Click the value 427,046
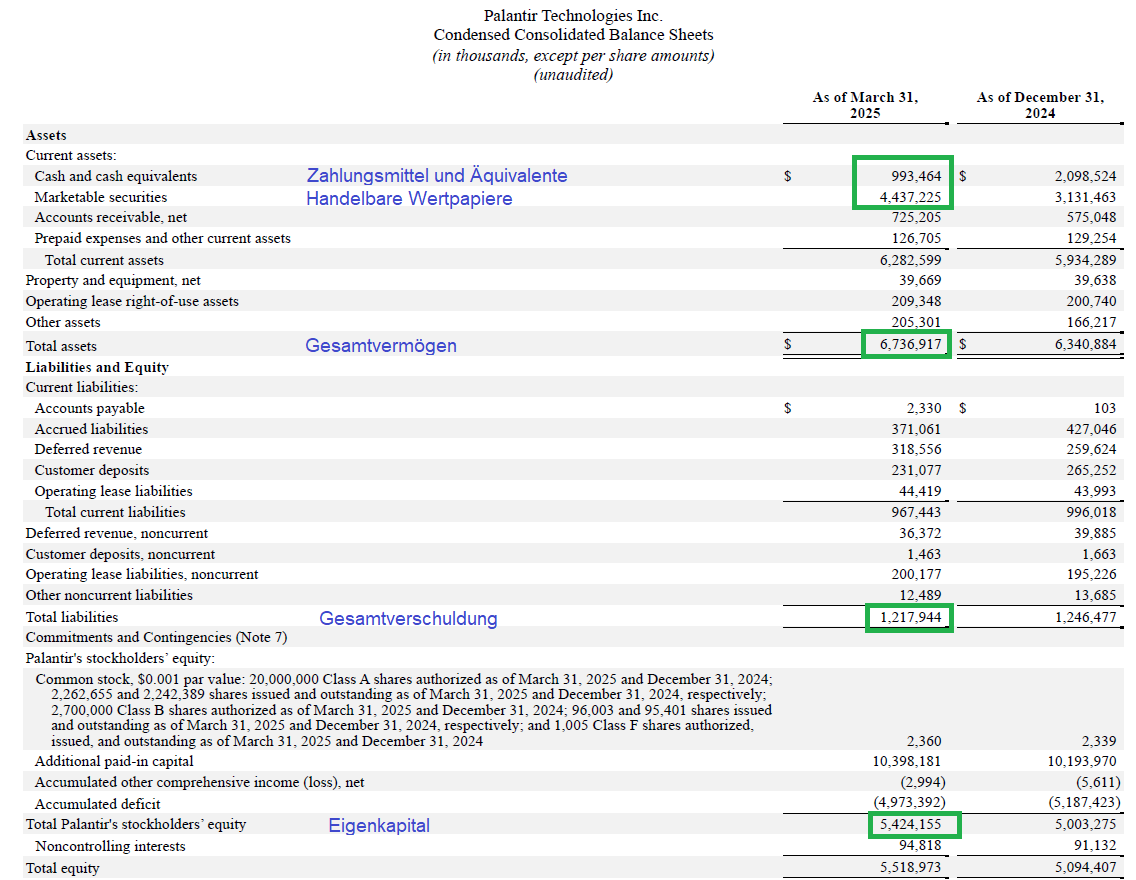 (1091, 429)
